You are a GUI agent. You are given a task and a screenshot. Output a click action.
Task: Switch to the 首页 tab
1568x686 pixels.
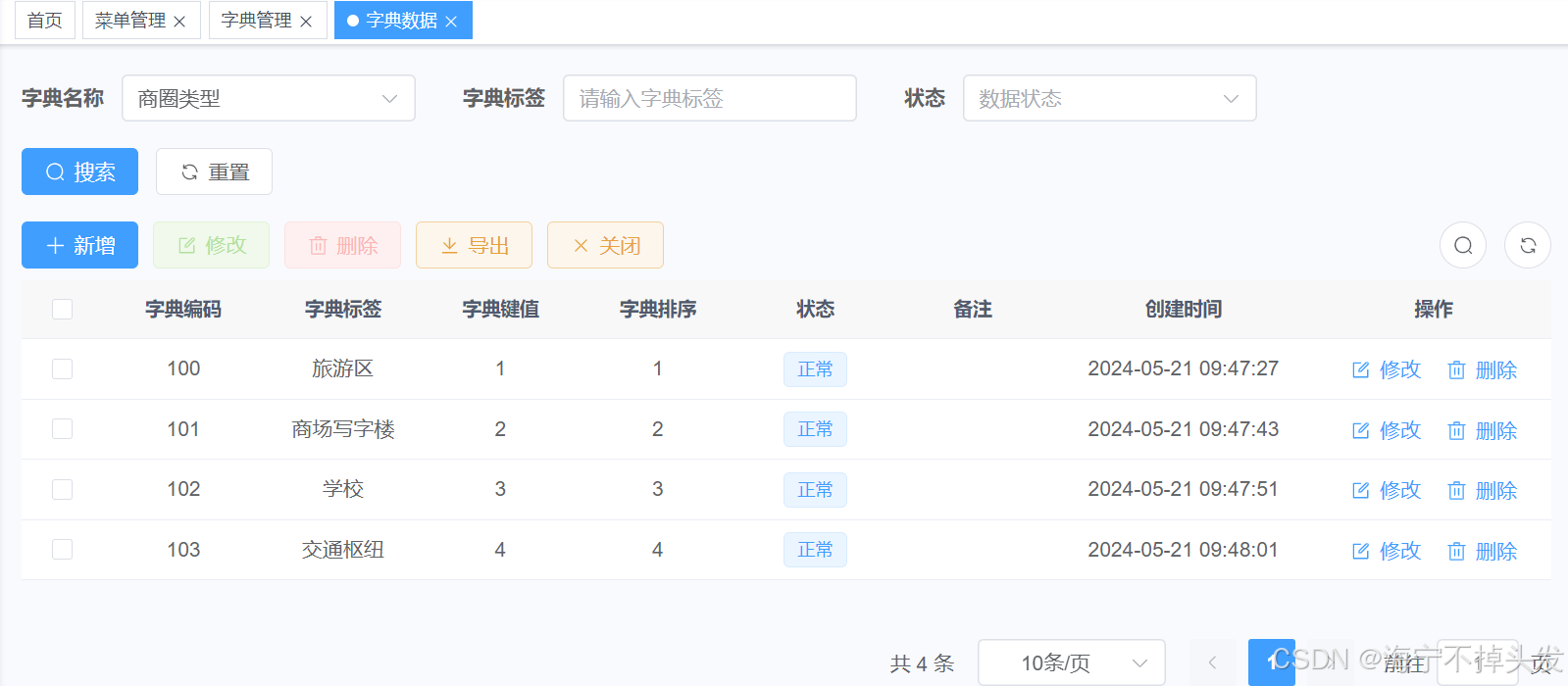[x=45, y=21]
